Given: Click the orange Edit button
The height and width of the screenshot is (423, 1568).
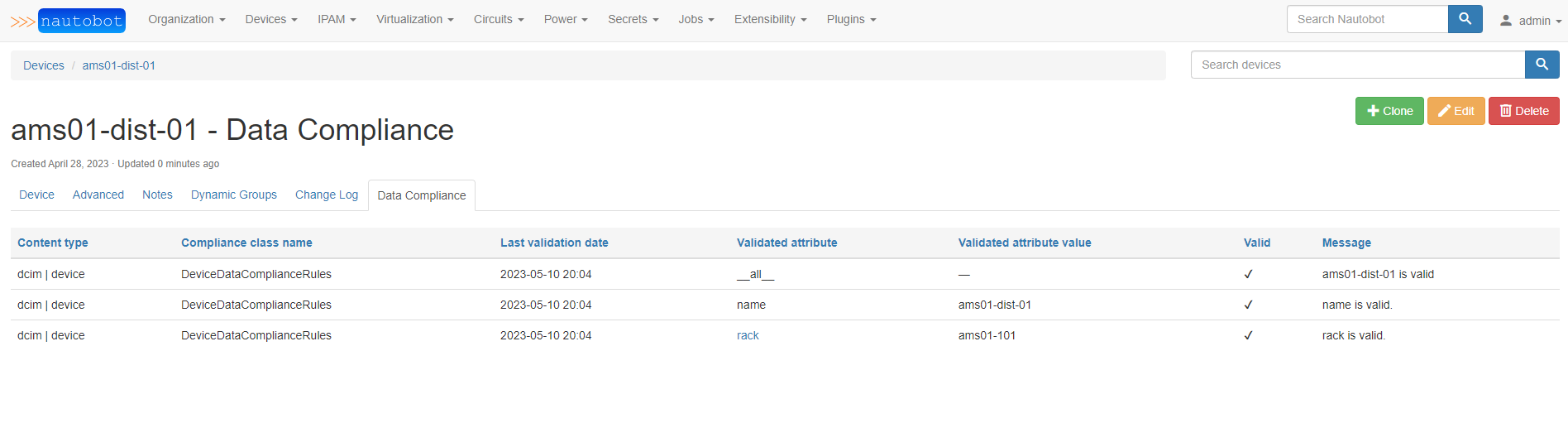Looking at the screenshot, I should [1456, 111].
